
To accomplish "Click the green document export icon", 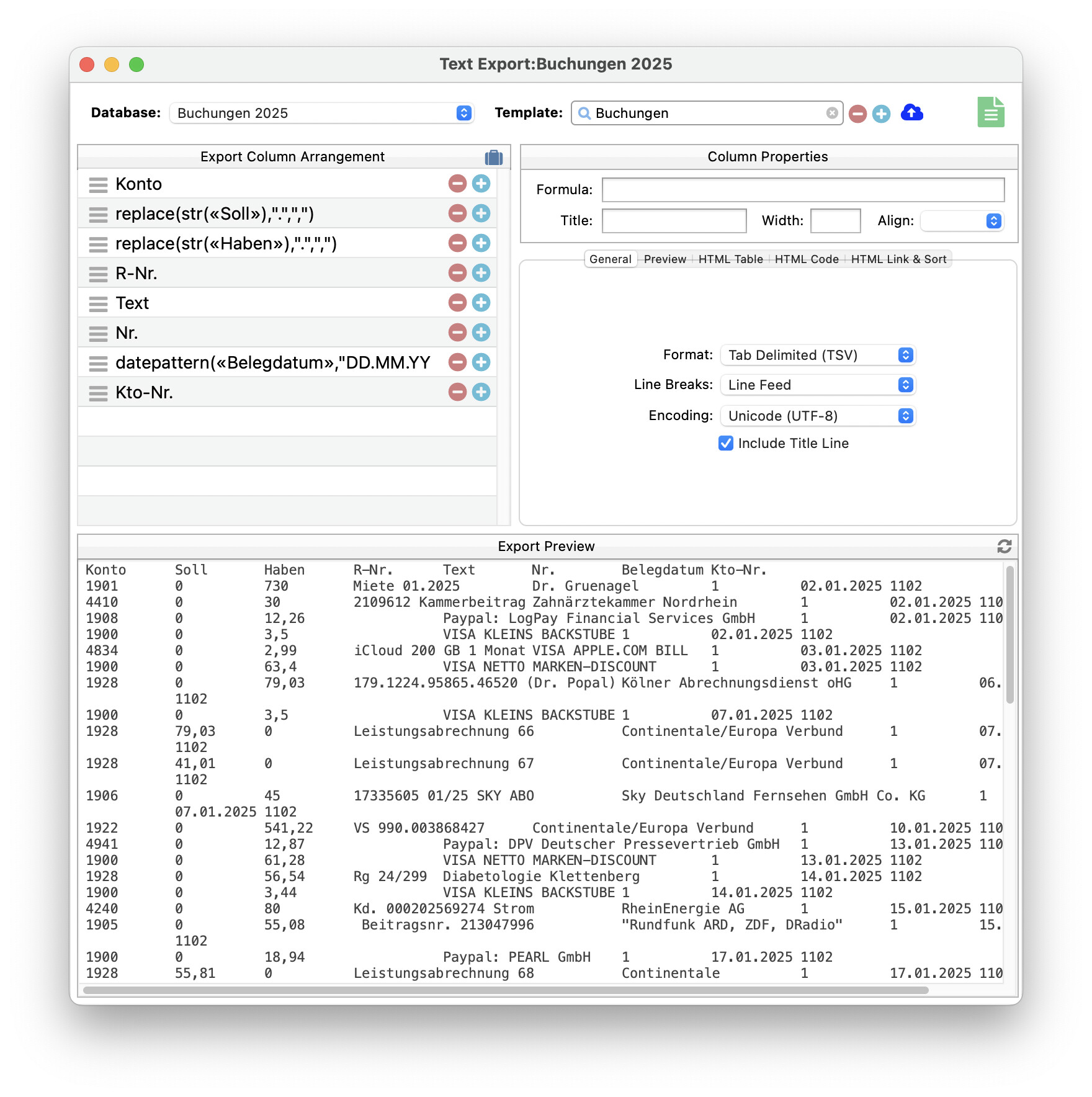I will coord(991,112).
